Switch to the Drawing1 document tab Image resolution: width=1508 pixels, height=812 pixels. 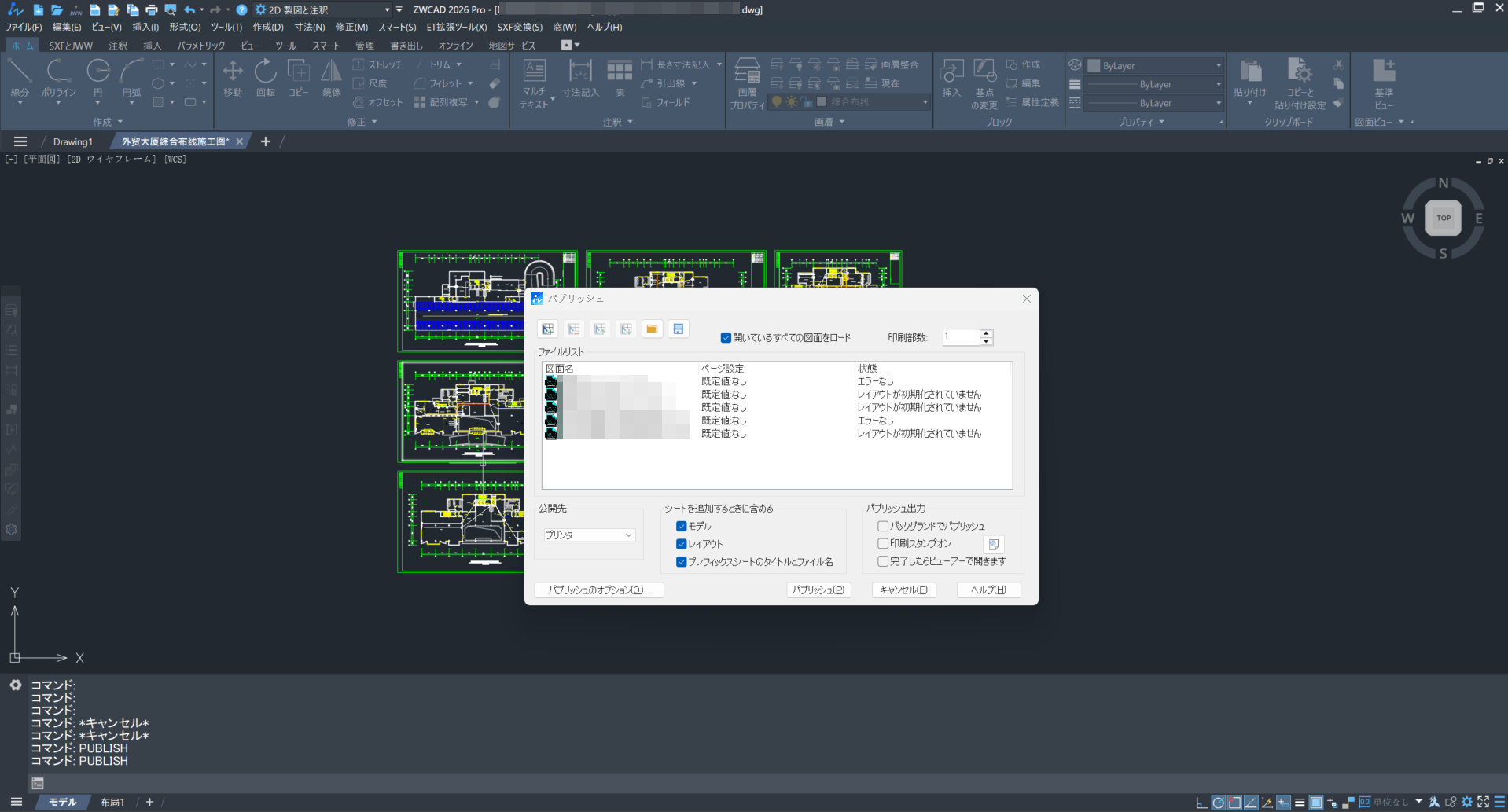point(73,142)
